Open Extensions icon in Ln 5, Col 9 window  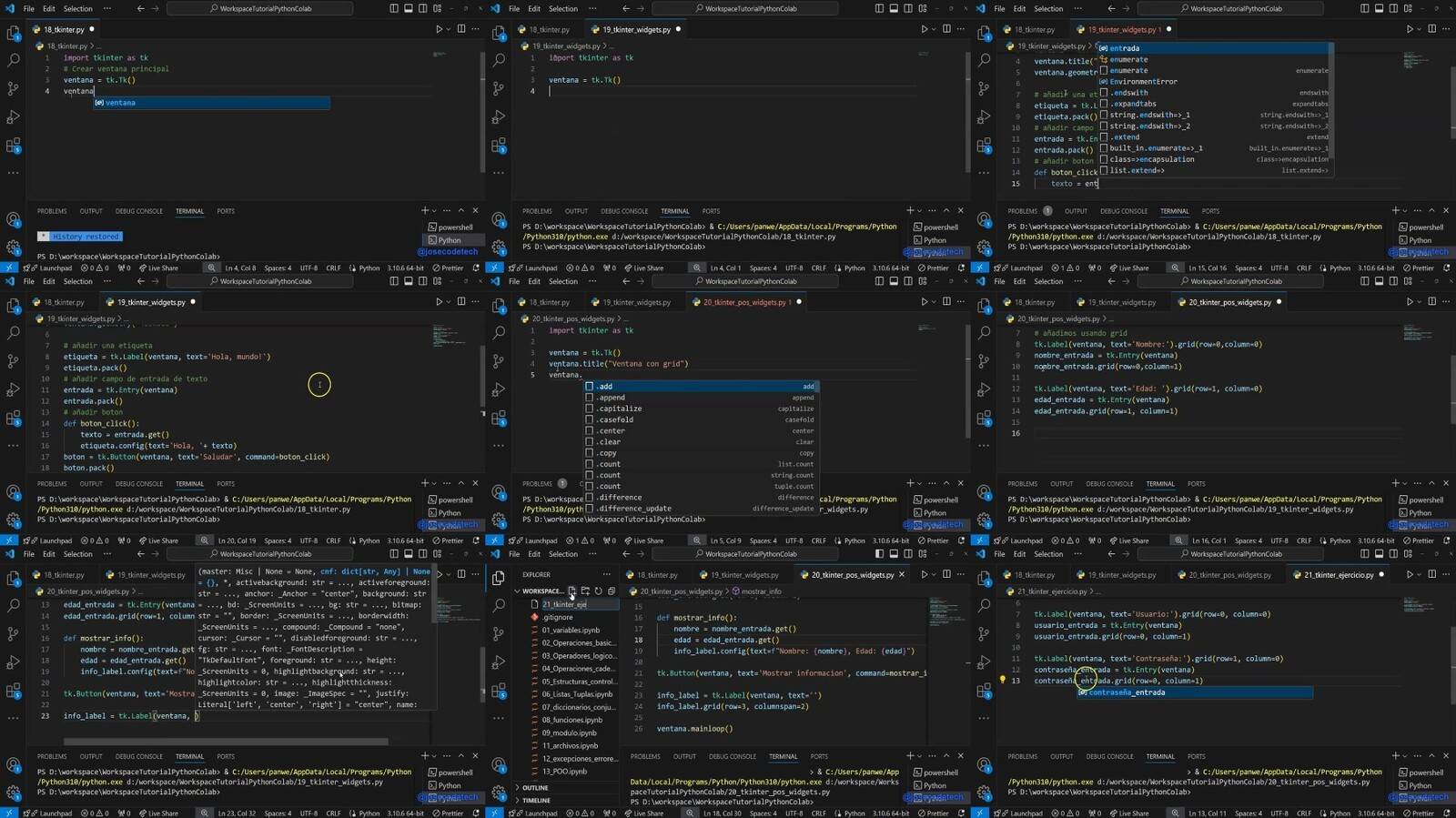[x=499, y=419]
